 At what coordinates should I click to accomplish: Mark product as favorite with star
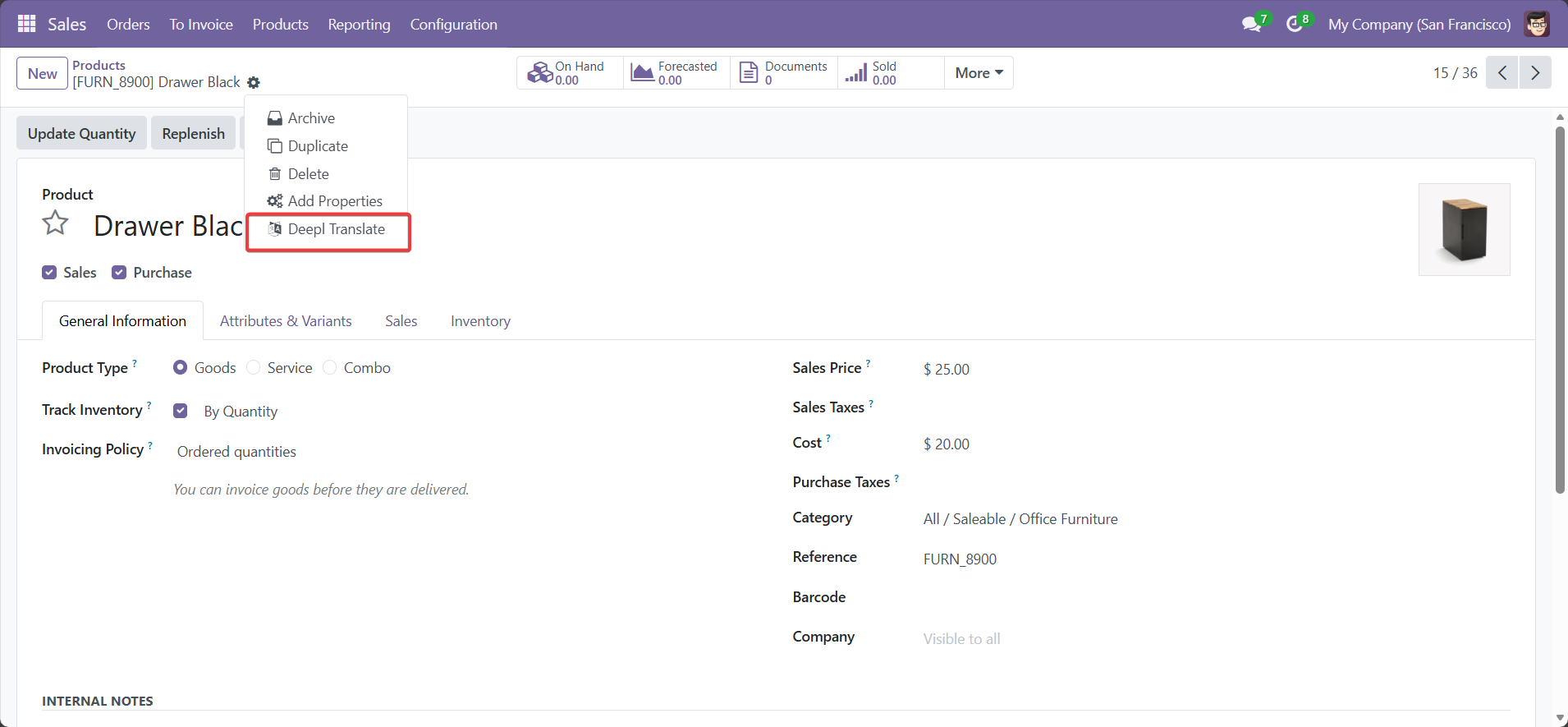point(56,223)
